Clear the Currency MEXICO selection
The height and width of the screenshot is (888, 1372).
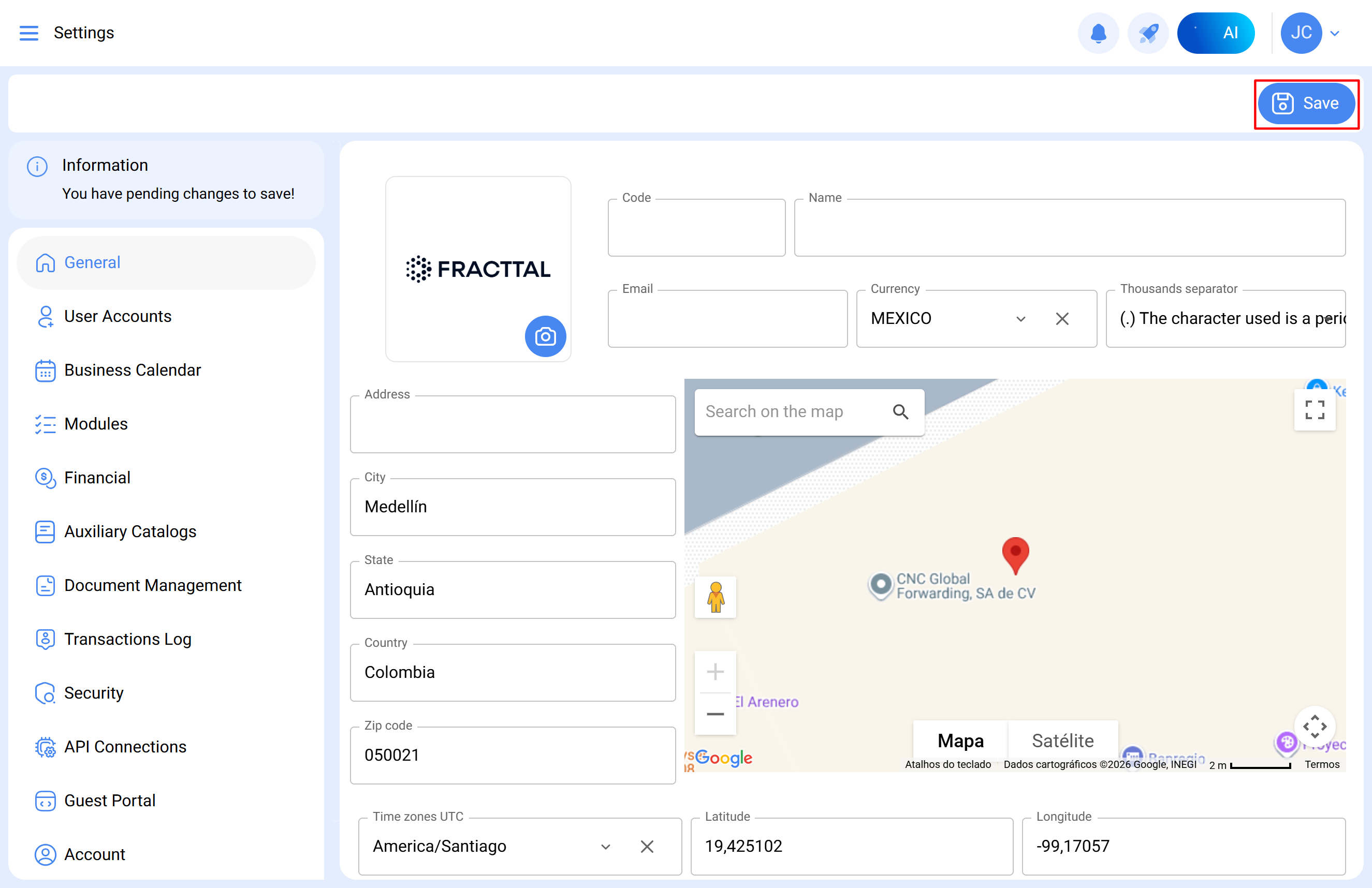[x=1062, y=319]
